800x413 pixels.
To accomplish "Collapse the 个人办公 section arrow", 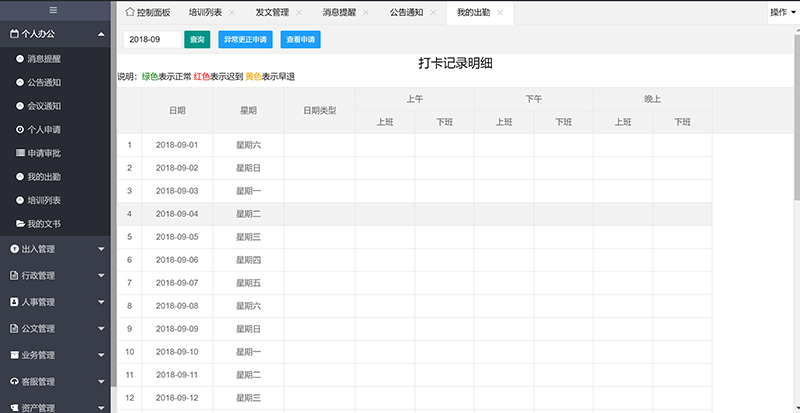I will (x=101, y=34).
